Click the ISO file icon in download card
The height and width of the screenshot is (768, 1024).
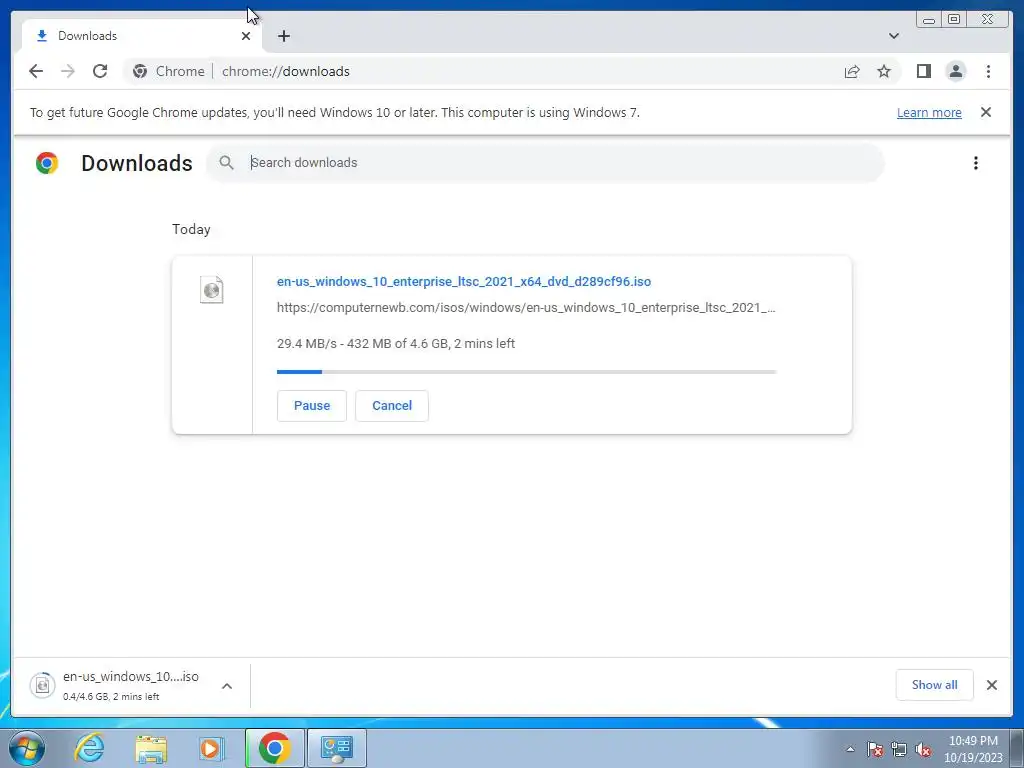(x=212, y=290)
